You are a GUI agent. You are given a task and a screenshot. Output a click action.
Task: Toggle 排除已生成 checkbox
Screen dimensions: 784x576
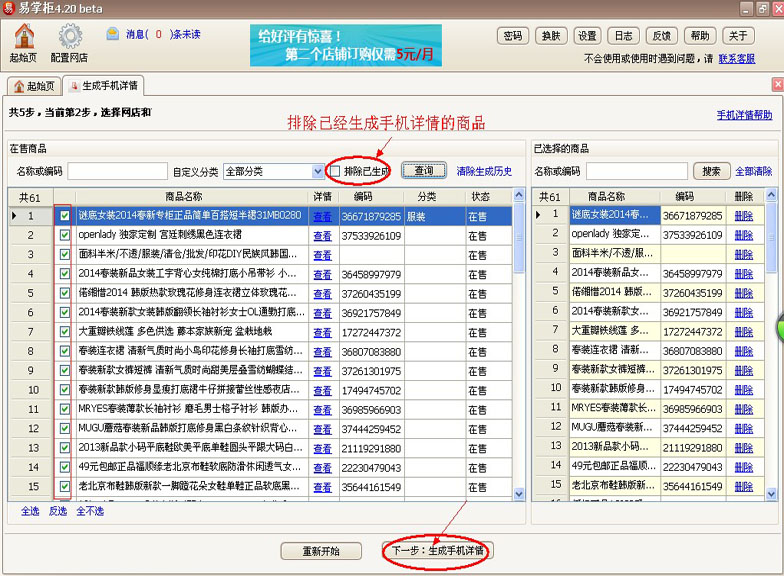[x=335, y=172]
